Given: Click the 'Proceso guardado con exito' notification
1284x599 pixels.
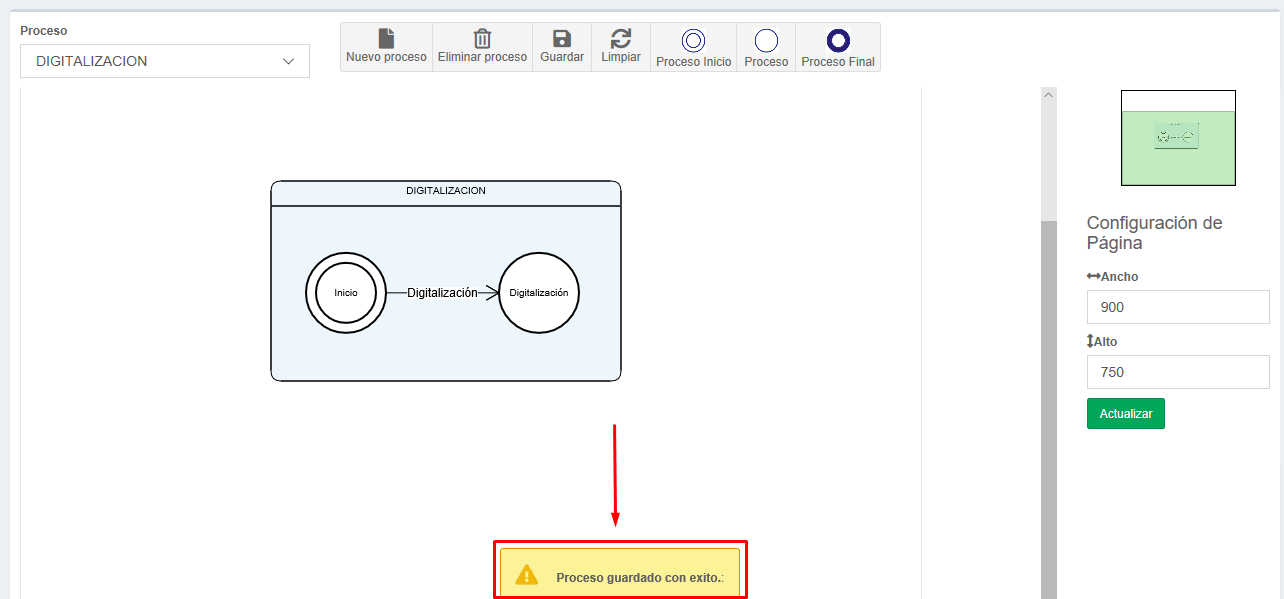Looking at the screenshot, I should coord(638,577).
